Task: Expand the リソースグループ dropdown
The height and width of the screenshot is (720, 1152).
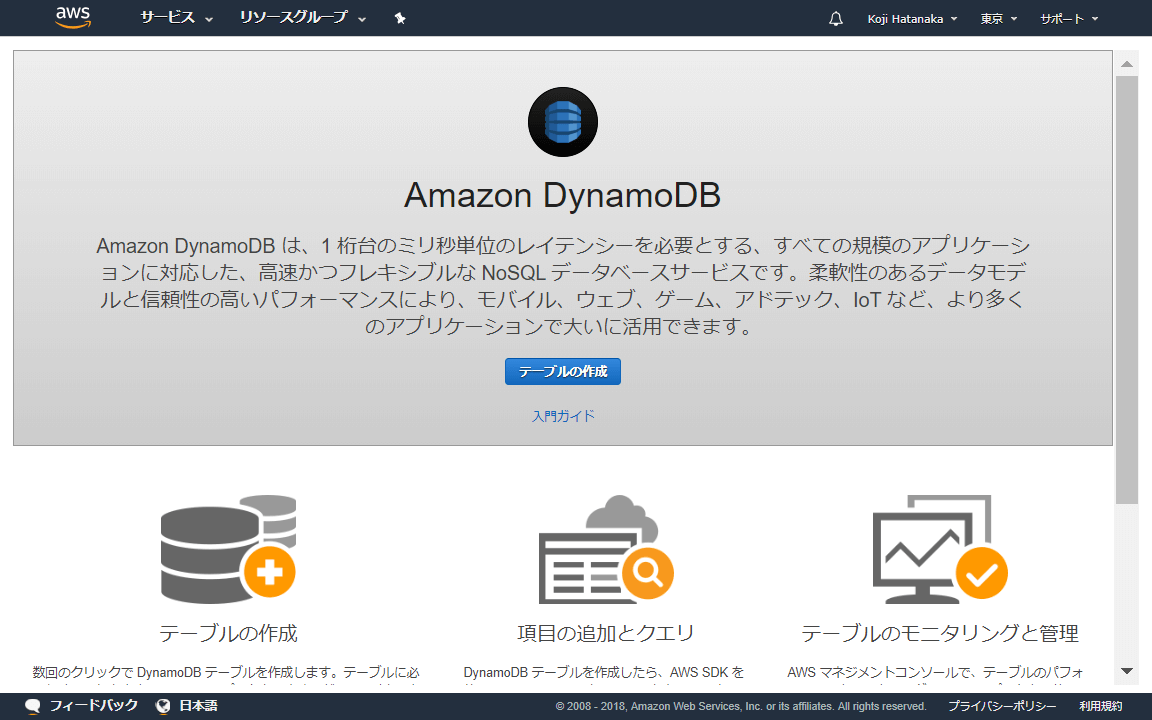Action: [303, 18]
